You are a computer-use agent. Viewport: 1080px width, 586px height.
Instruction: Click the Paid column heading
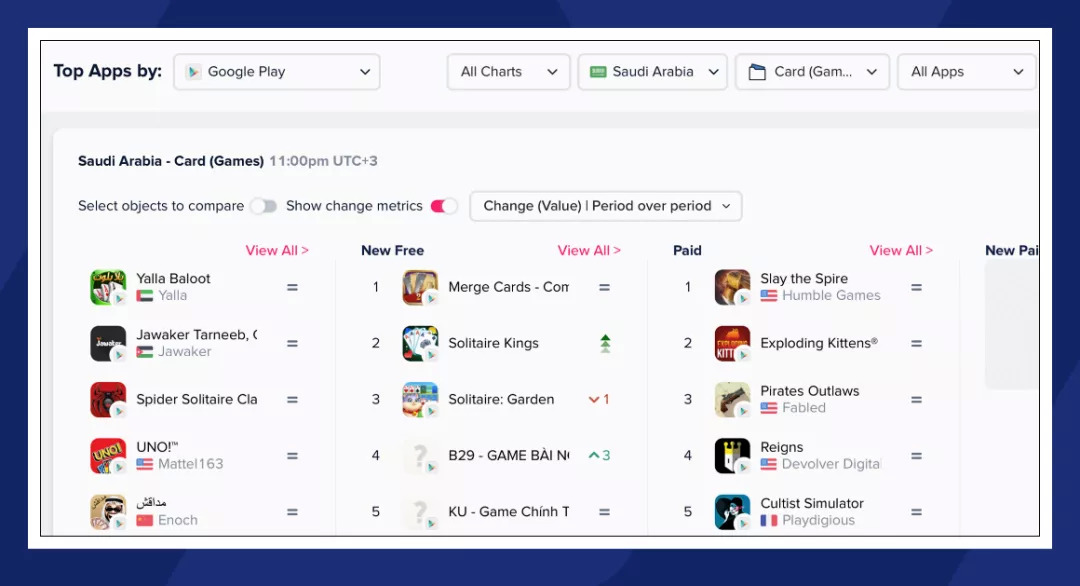687,251
